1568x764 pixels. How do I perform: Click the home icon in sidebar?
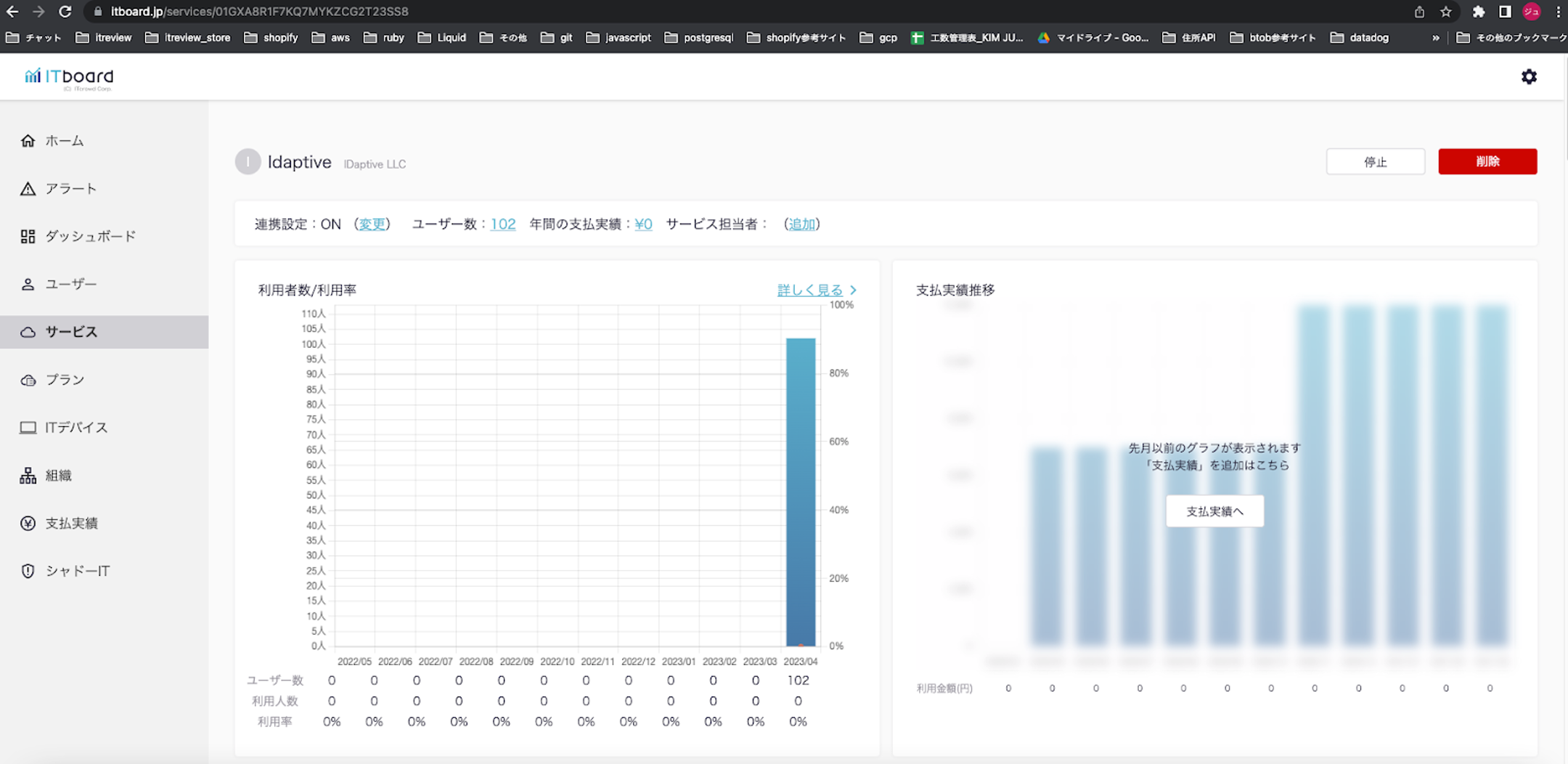coord(28,141)
